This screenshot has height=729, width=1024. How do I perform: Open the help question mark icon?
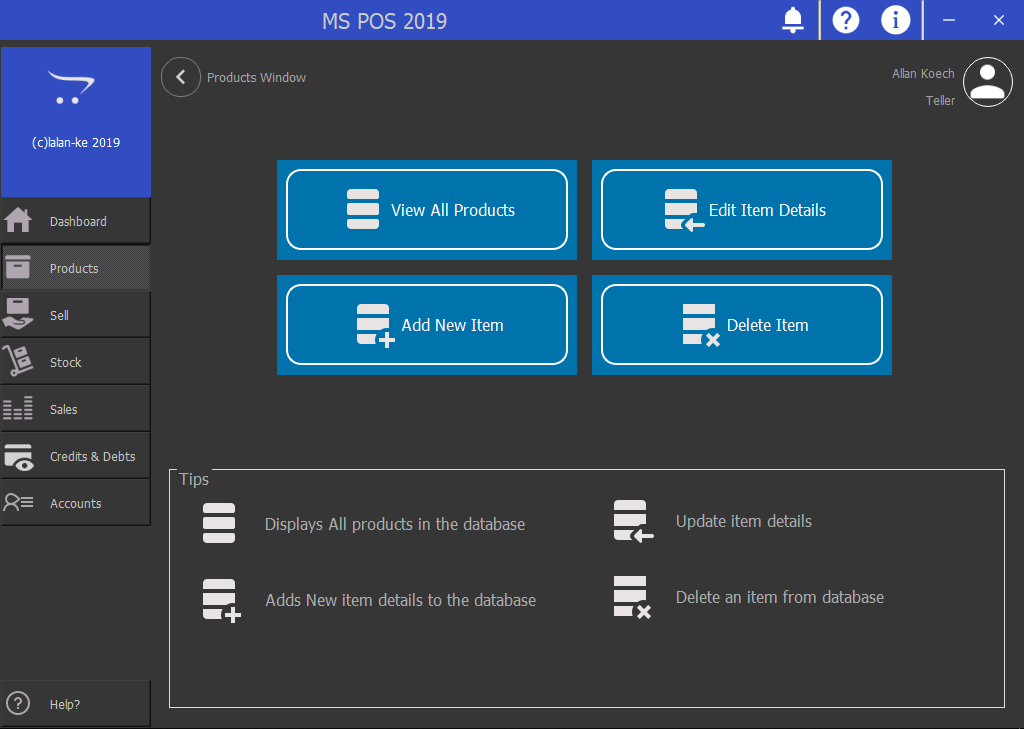tap(845, 20)
